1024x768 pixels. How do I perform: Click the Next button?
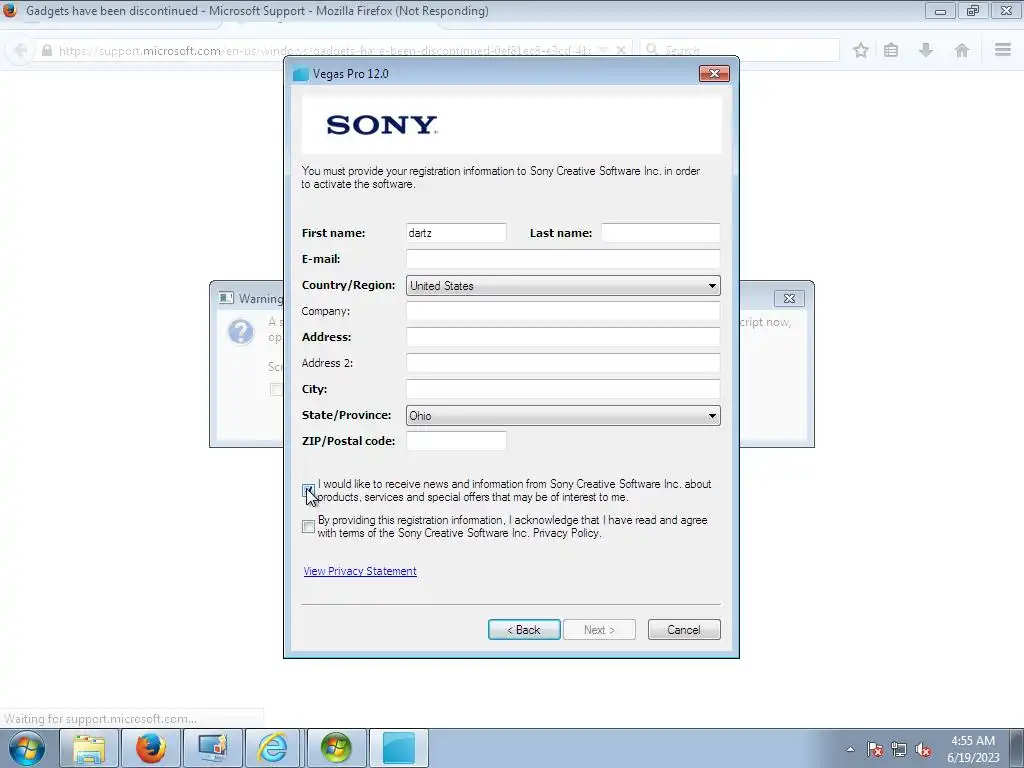click(599, 630)
